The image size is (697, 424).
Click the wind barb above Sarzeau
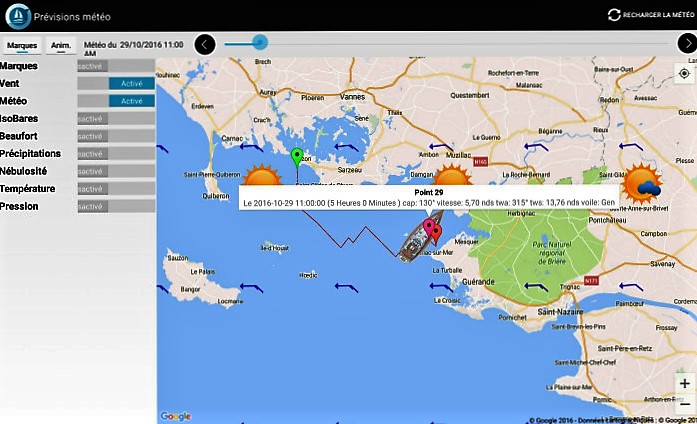tap(346, 147)
